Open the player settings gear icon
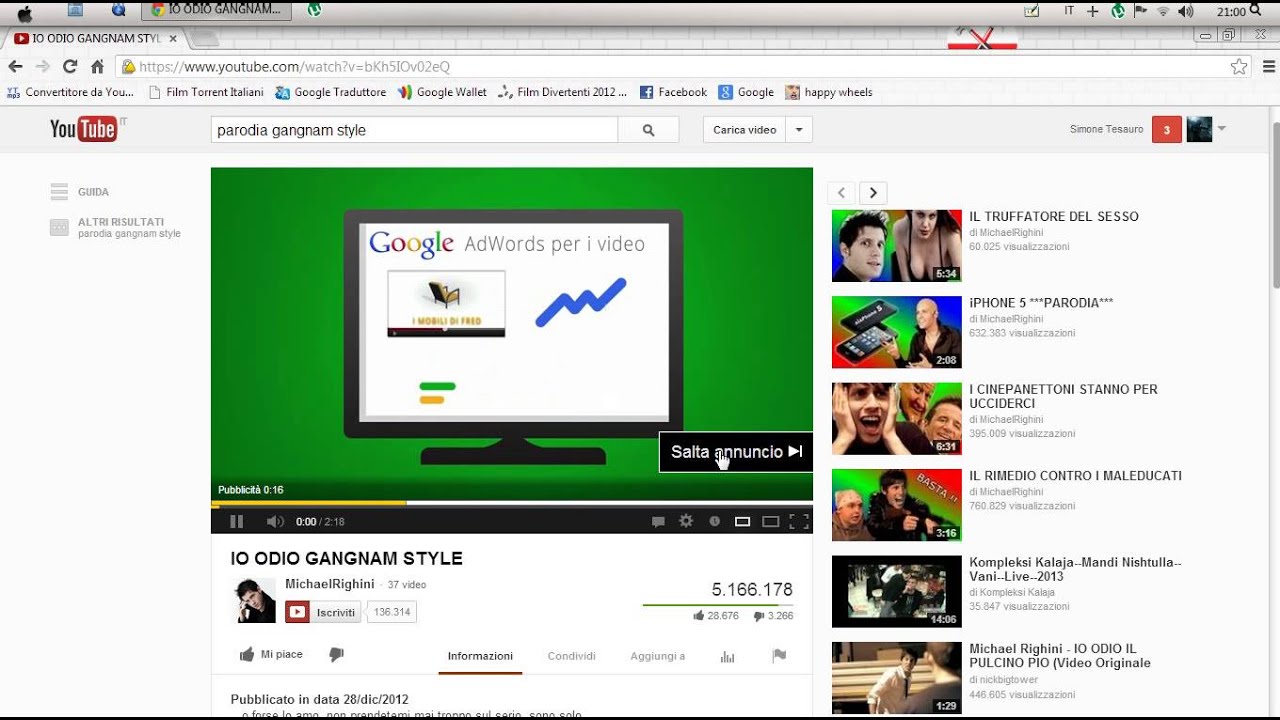 (x=686, y=521)
